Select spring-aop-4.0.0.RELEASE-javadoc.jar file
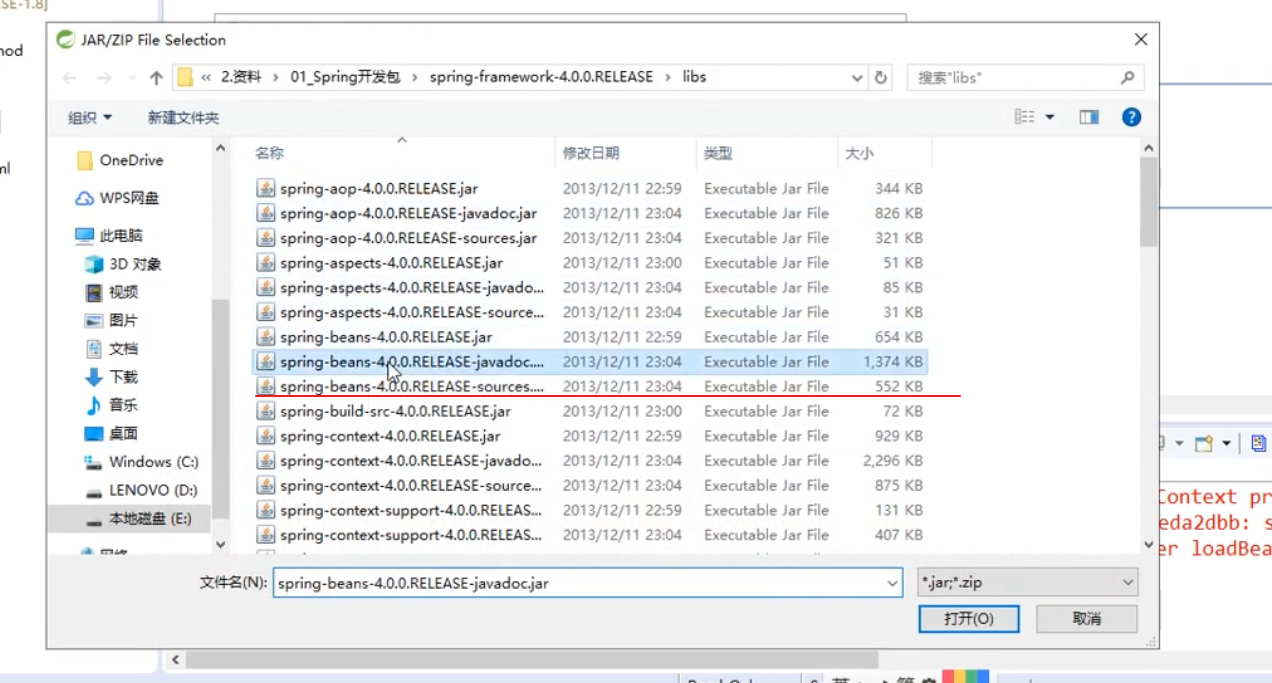Screen dimensions: 1272x683 591,213
